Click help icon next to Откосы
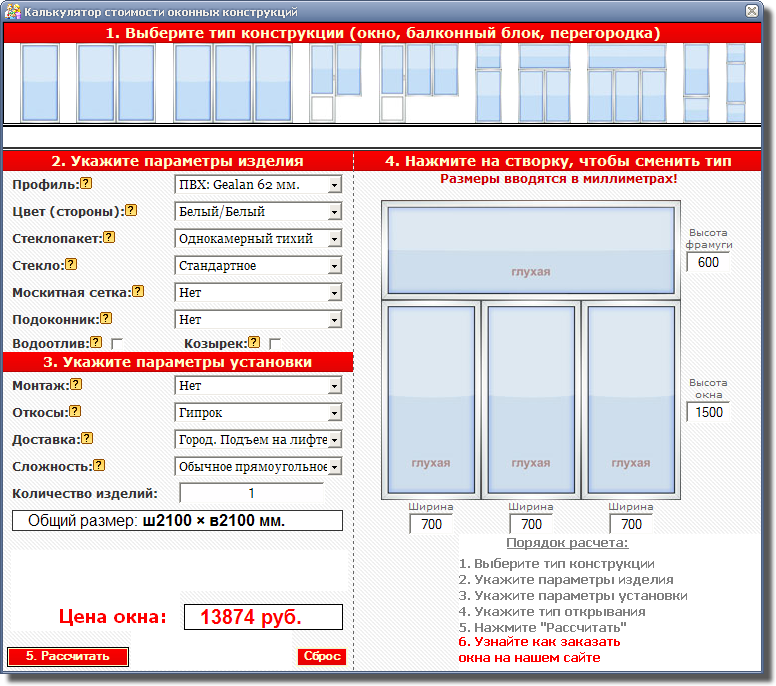The image size is (776, 686). [x=75, y=411]
